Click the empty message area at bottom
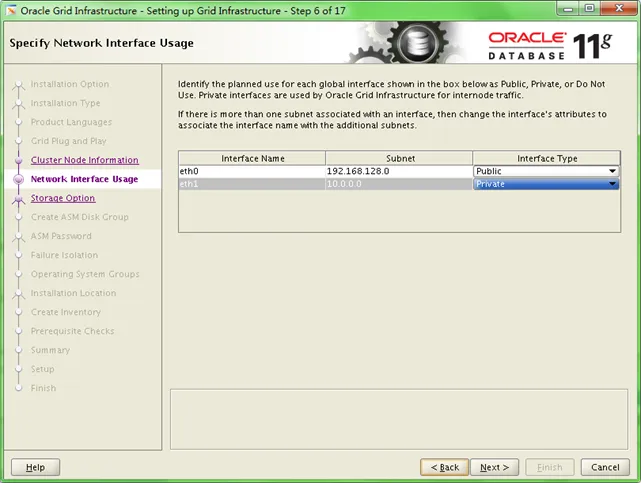641x483 pixels. point(399,419)
